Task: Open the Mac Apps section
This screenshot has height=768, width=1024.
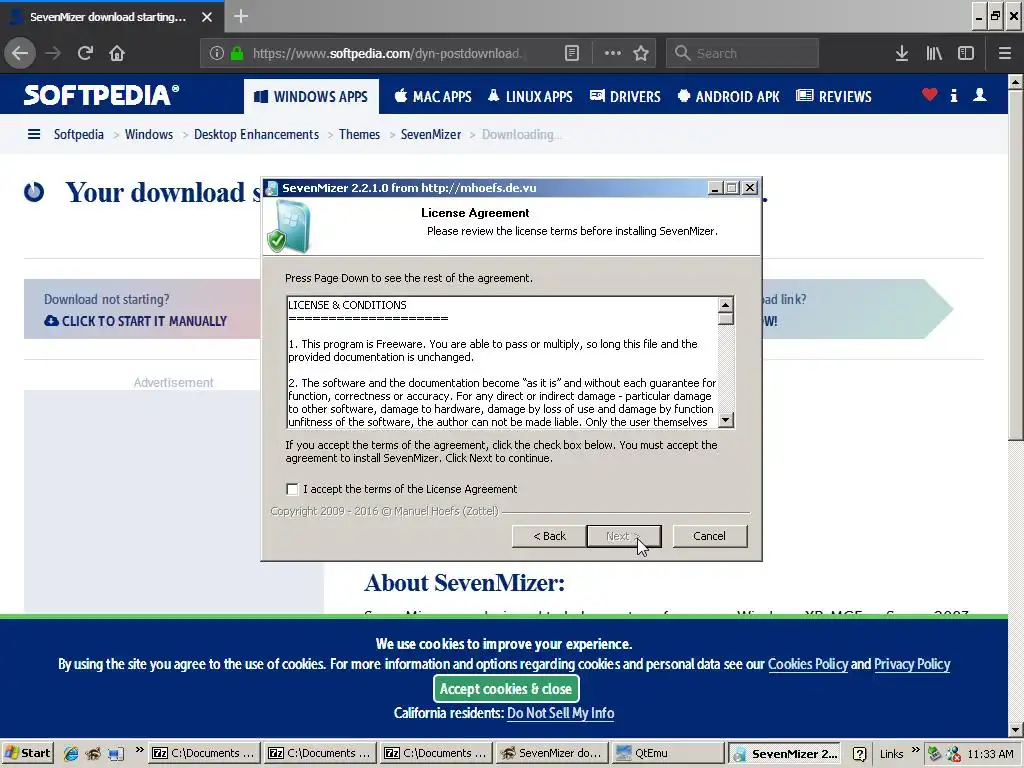Action: click(433, 97)
